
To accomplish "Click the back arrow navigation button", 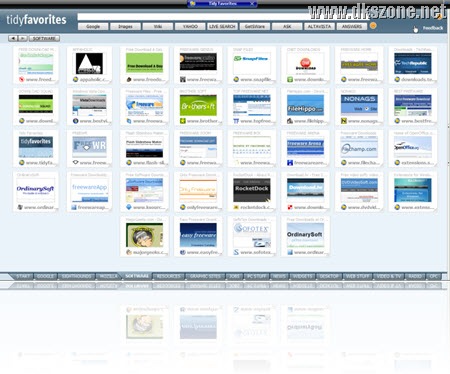I will pos(13,38).
